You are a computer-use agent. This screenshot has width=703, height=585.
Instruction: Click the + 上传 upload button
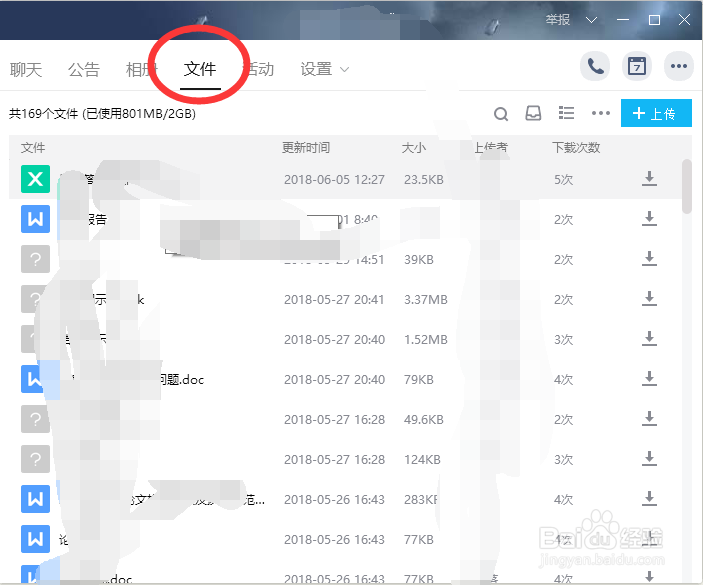click(x=656, y=113)
